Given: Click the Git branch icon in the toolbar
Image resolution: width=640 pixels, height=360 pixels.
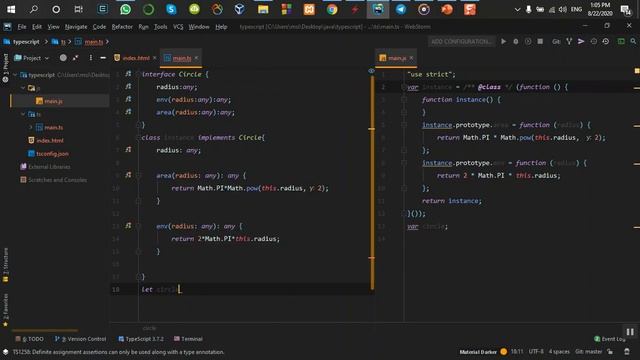Looking at the screenshot, I should [569, 41].
